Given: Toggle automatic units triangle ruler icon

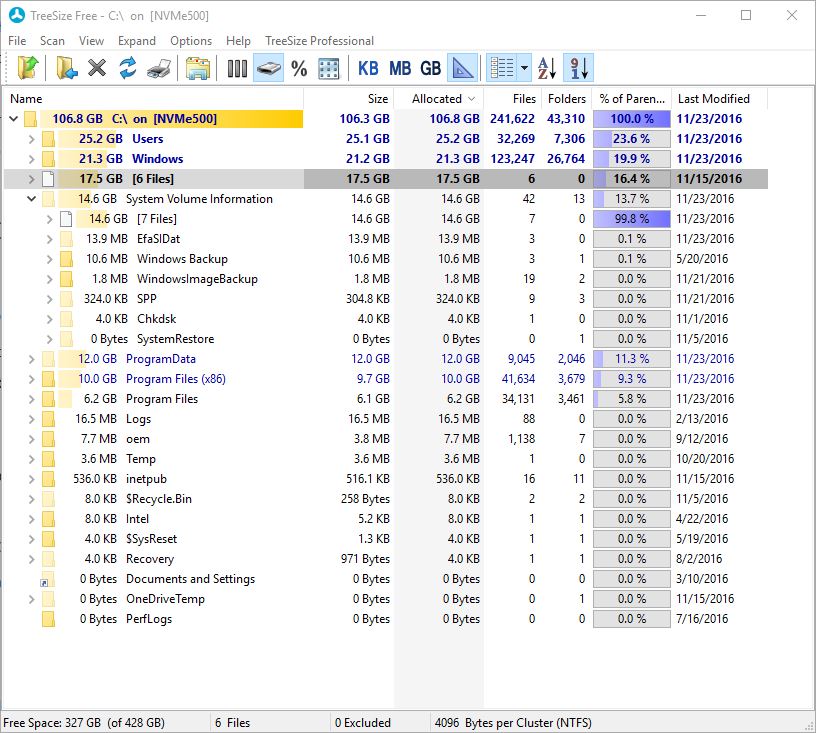Looking at the screenshot, I should pos(463,68).
